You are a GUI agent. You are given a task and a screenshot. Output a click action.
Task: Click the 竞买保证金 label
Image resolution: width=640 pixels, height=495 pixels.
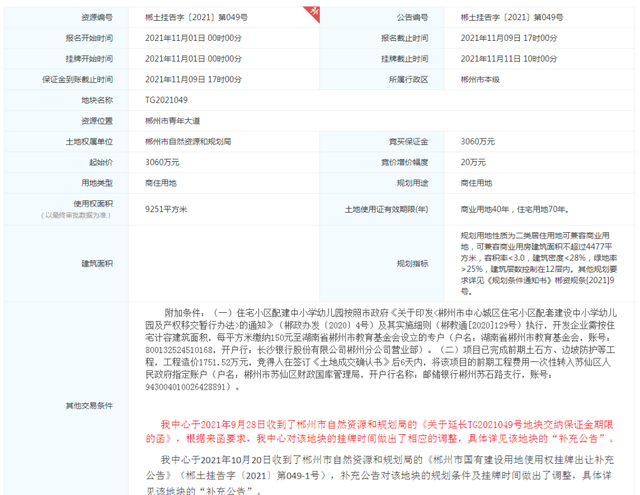[x=409, y=142]
